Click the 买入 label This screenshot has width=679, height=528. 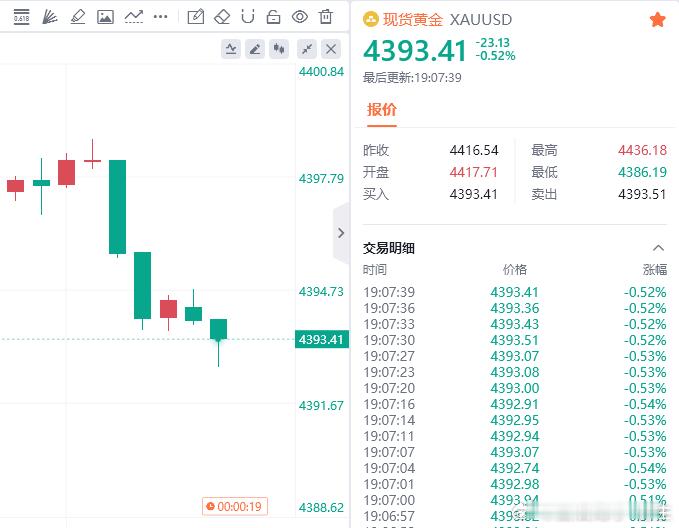point(375,194)
